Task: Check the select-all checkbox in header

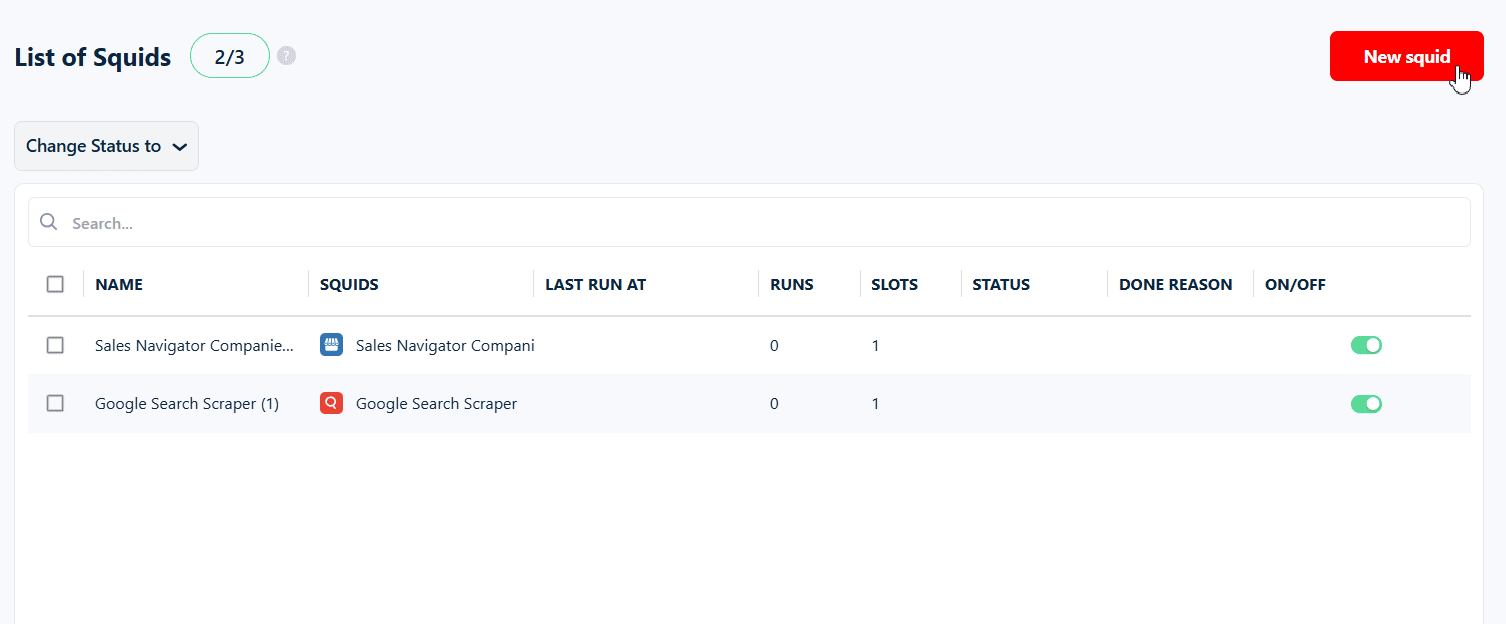Action: (55, 284)
